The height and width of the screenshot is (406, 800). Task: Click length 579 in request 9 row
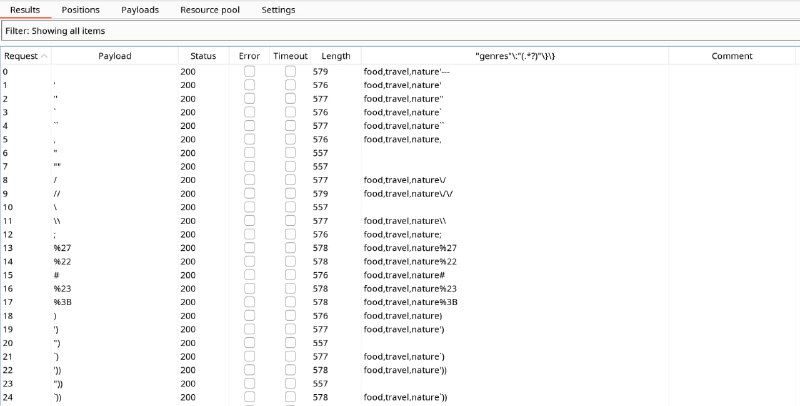(x=320, y=194)
